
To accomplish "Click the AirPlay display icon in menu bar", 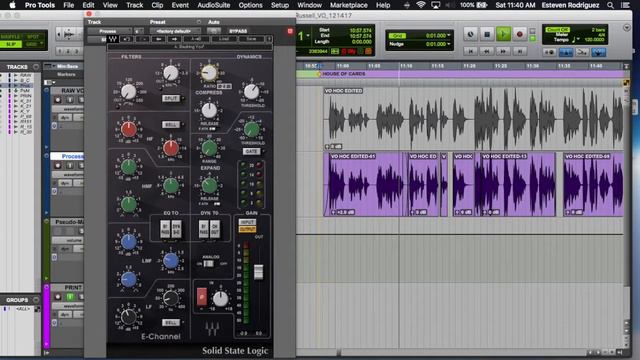I will (436, 5).
